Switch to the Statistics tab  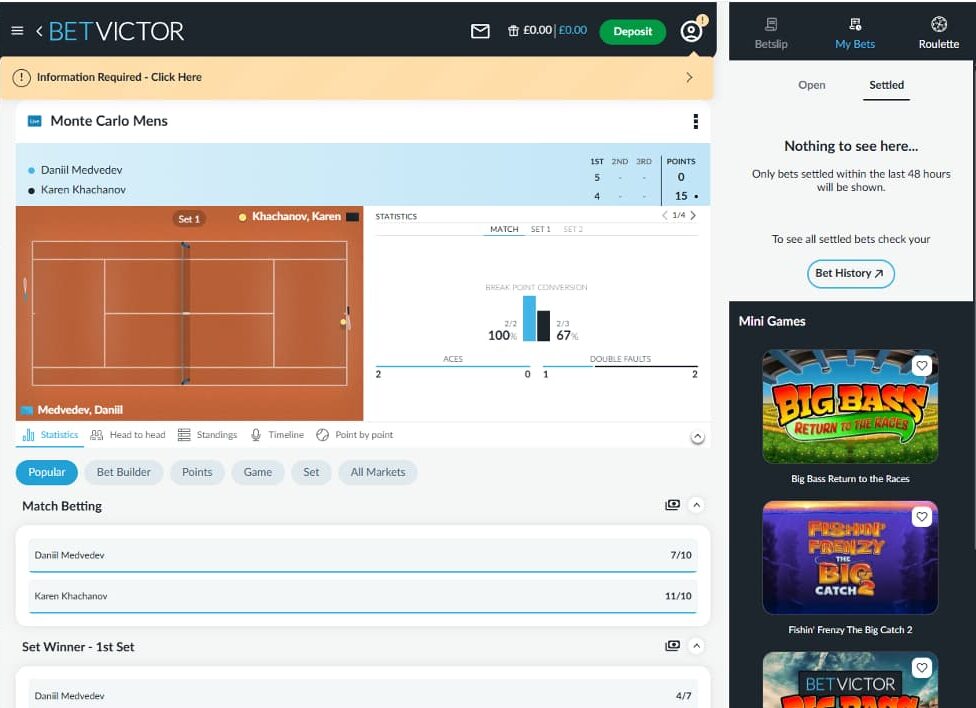50,435
